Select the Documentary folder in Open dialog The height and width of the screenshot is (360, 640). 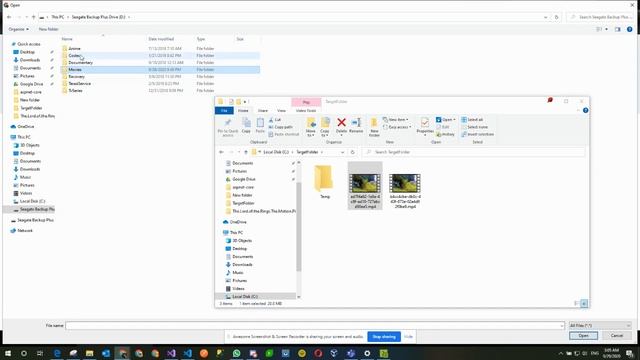(160, 62)
